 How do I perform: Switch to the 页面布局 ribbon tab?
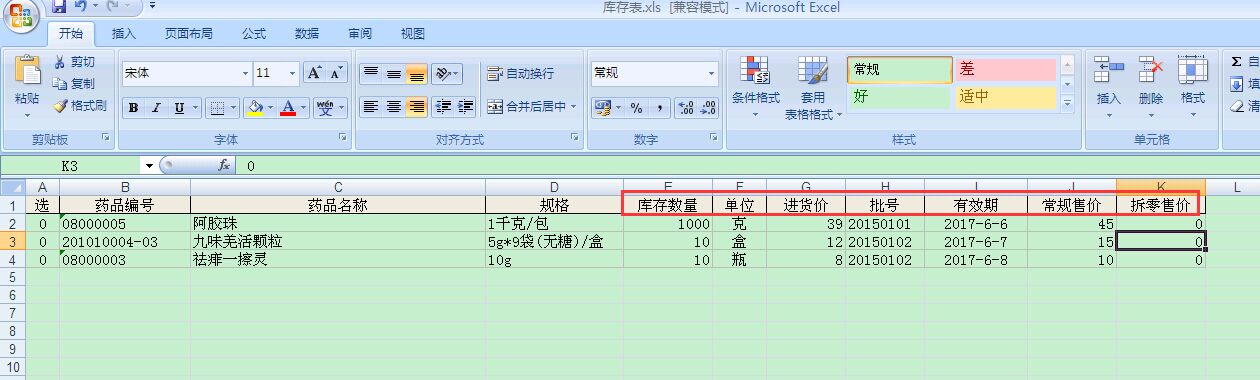(x=189, y=33)
